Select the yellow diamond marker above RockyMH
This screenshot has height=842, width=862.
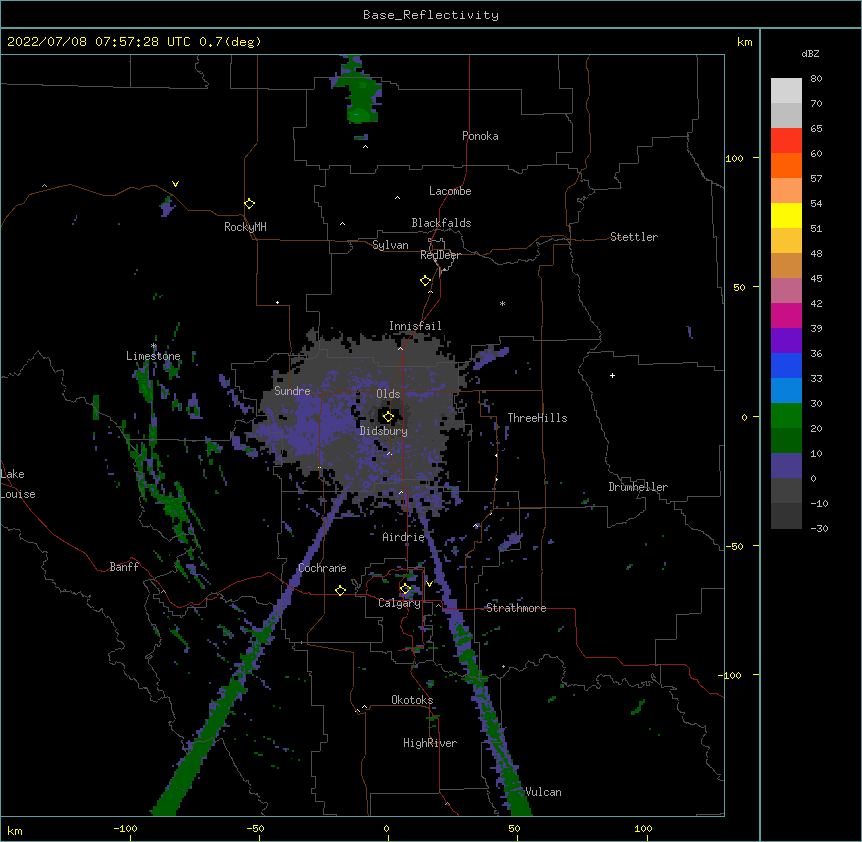pos(249,204)
